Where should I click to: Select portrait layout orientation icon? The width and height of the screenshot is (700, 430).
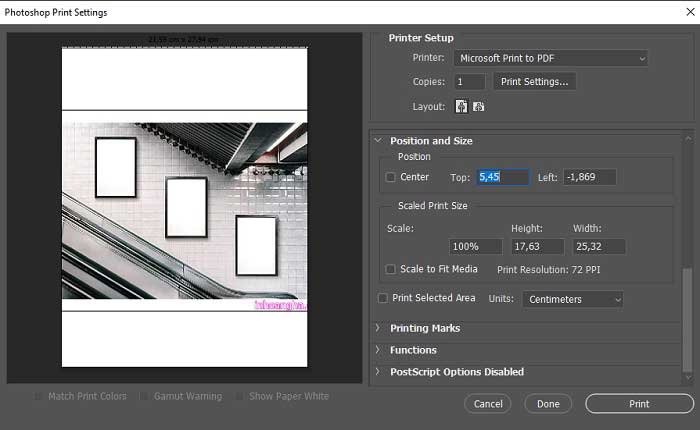[462, 106]
